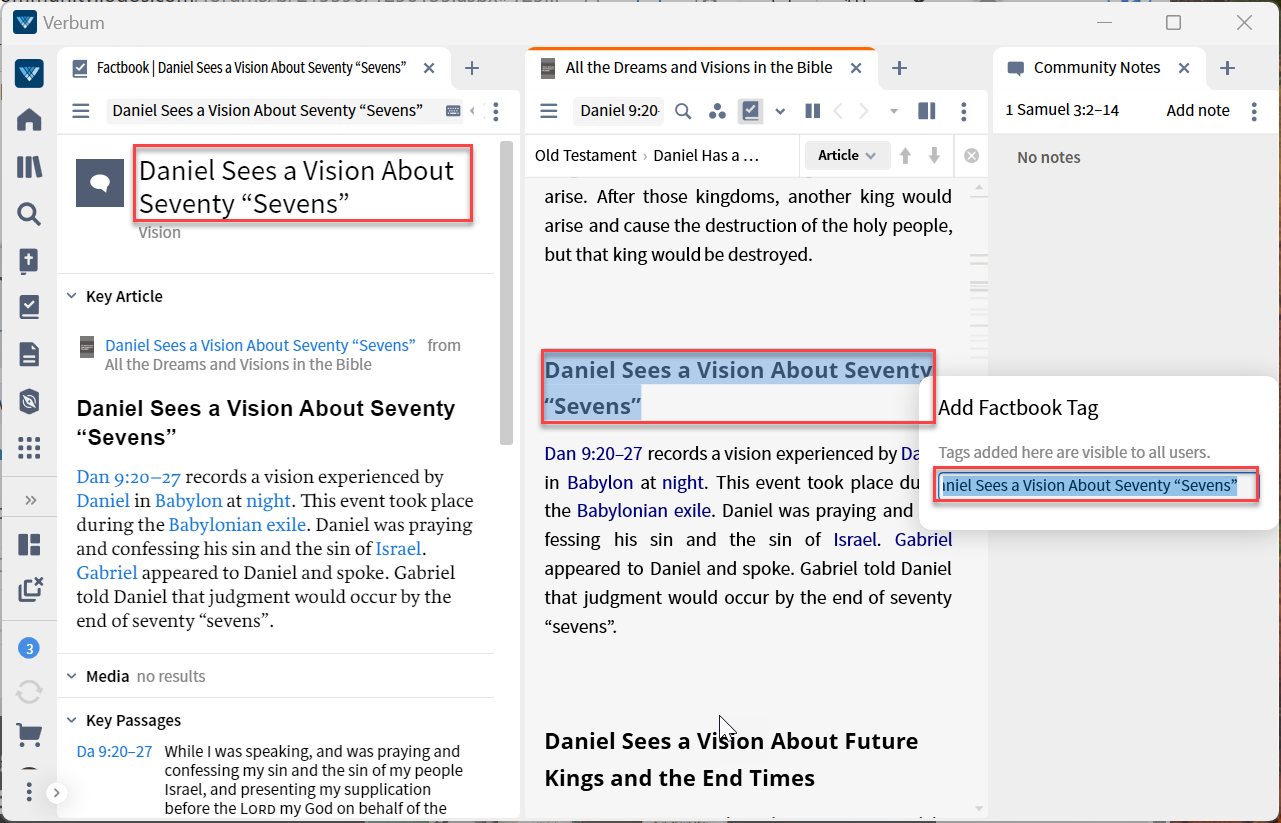Go to next article with down arrow
1281x823 pixels.
click(935, 156)
